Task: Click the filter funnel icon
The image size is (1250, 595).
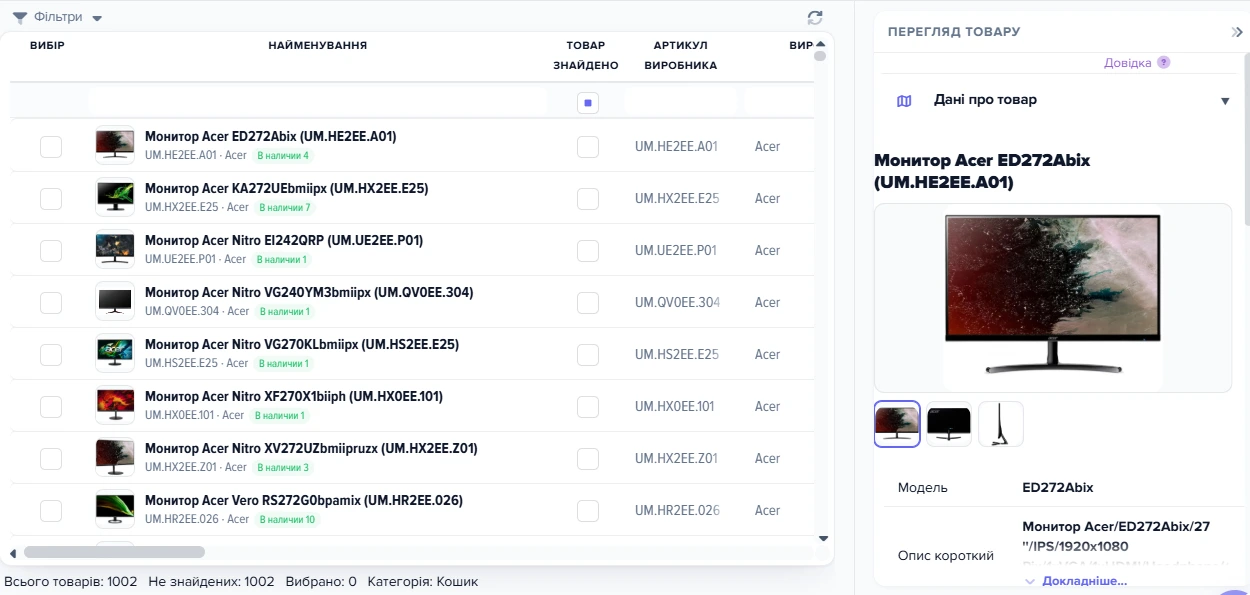Action: click(19, 18)
